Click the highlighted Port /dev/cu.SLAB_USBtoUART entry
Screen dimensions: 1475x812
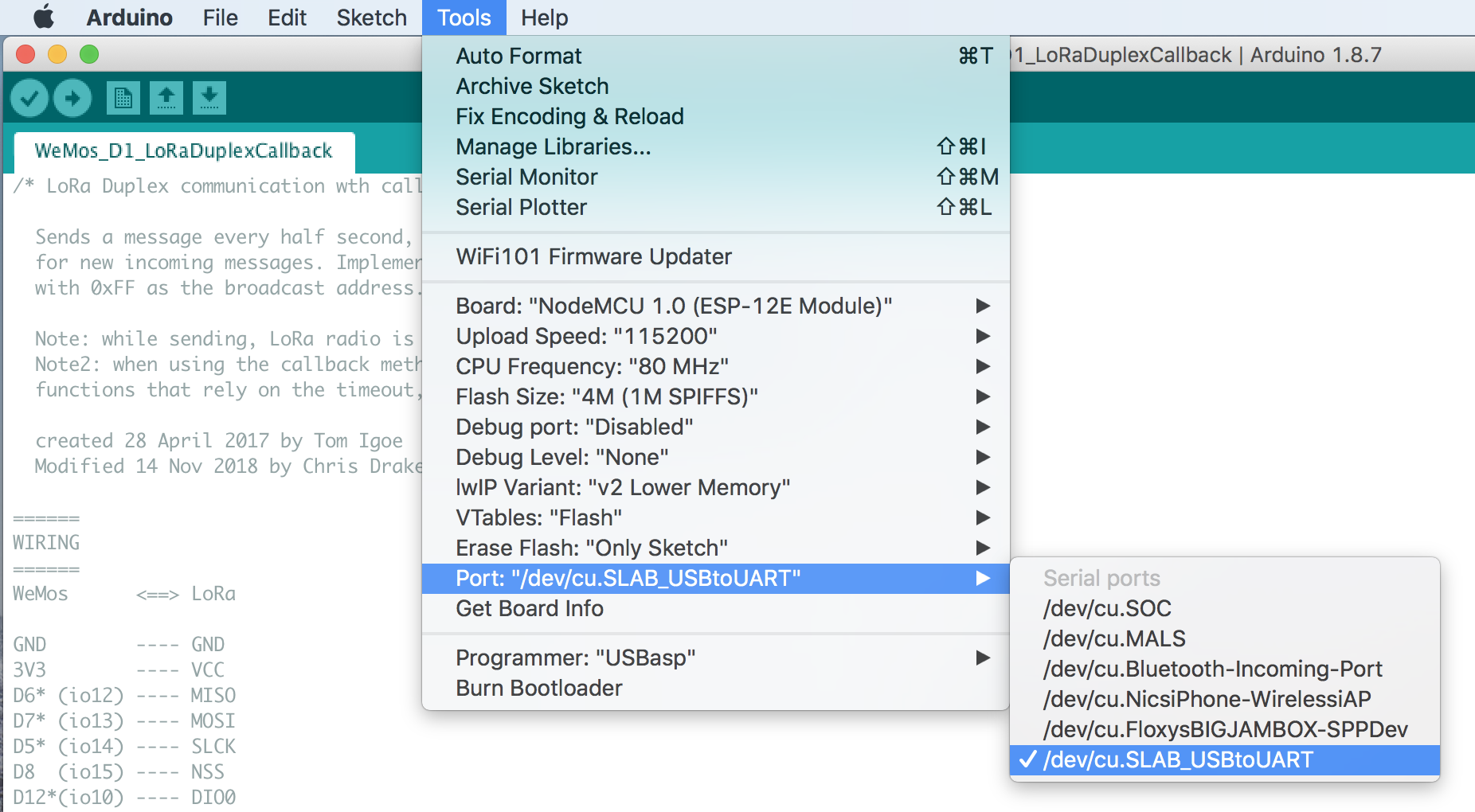point(715,578)
